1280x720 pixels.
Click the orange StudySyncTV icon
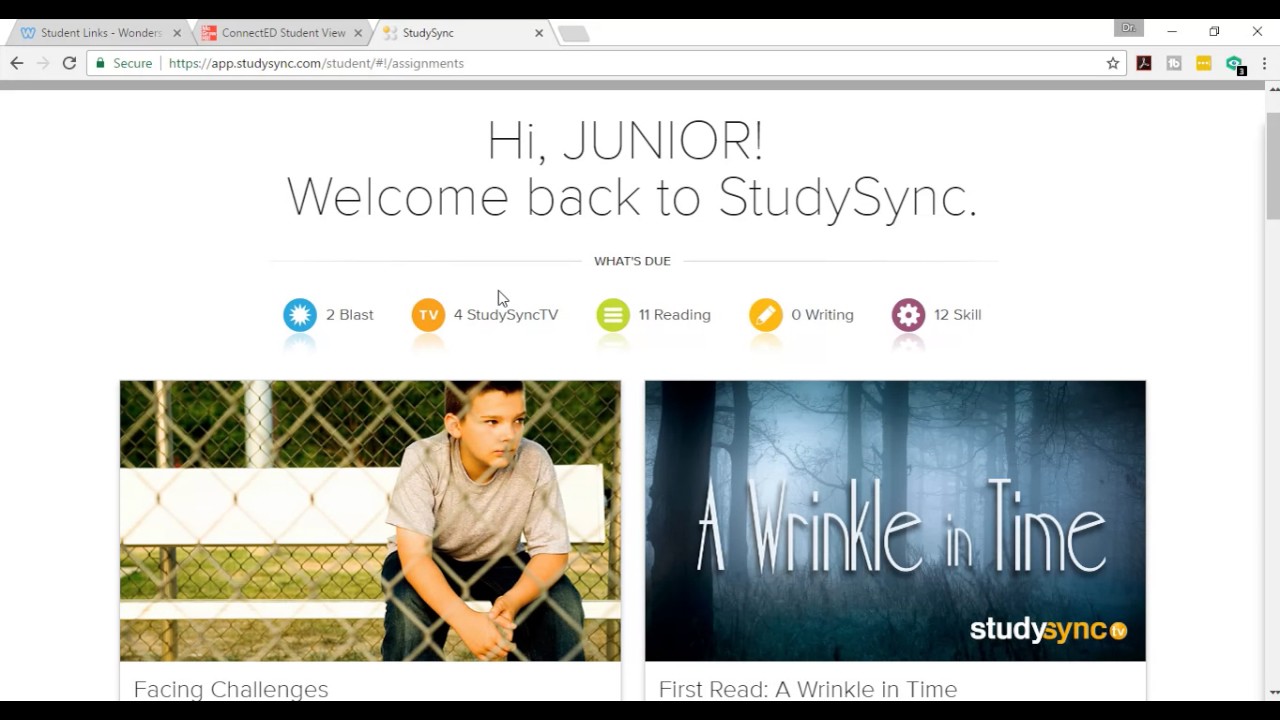point(428,315)
